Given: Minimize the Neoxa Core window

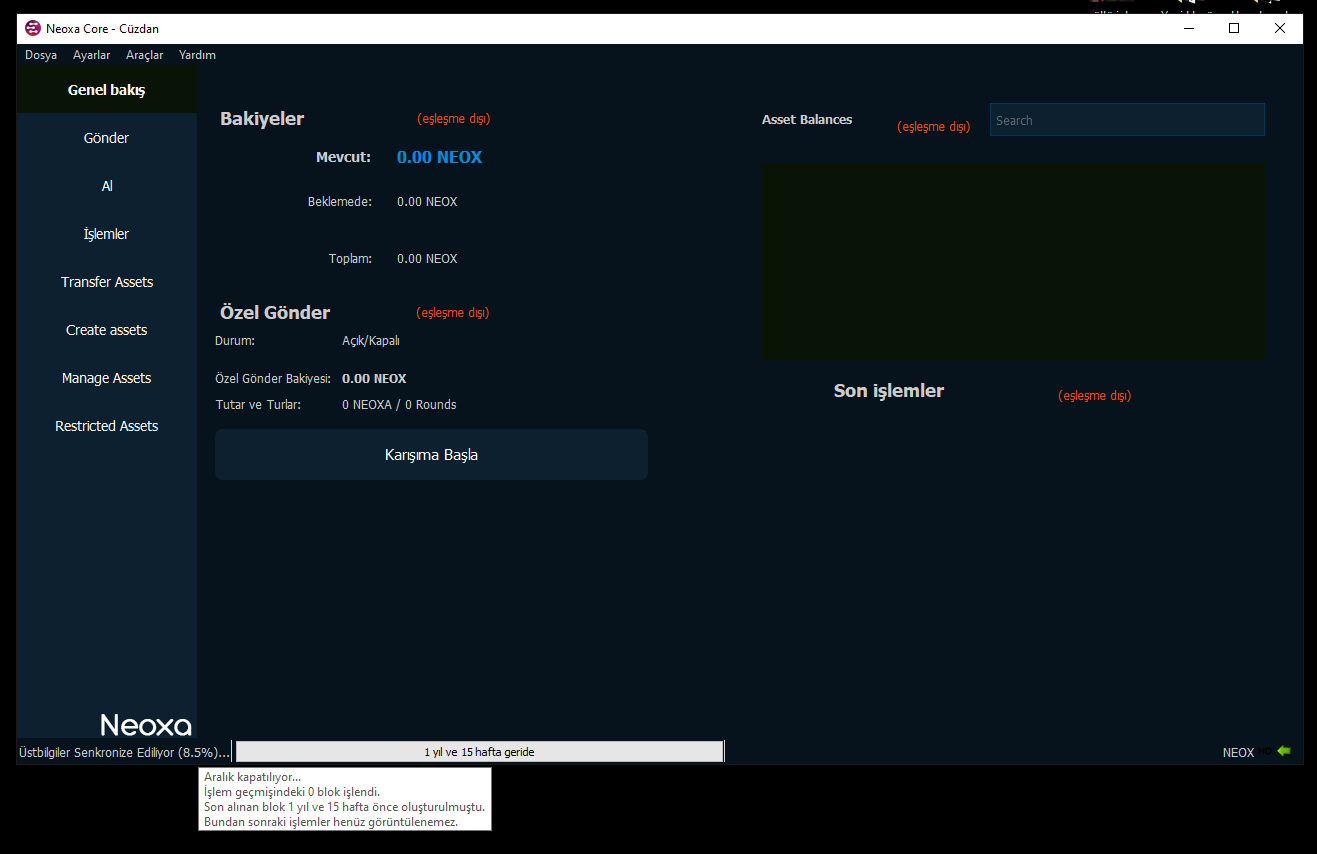Looking at the screenshot, I should 1189,29.
